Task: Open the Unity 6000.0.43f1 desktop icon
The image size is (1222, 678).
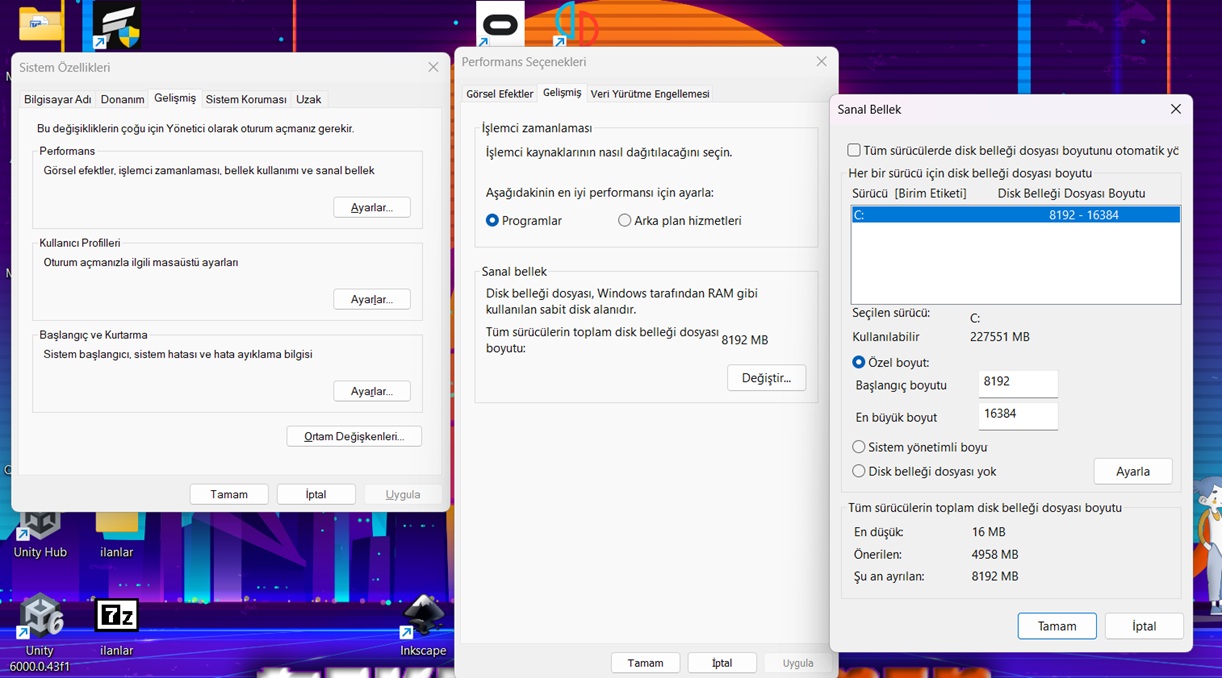Action: (x=40, y=617)
